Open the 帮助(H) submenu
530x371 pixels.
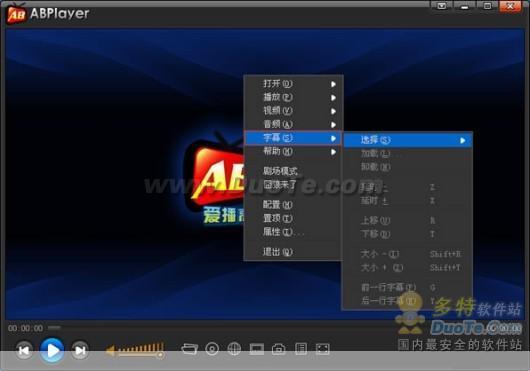pos(293,151)
